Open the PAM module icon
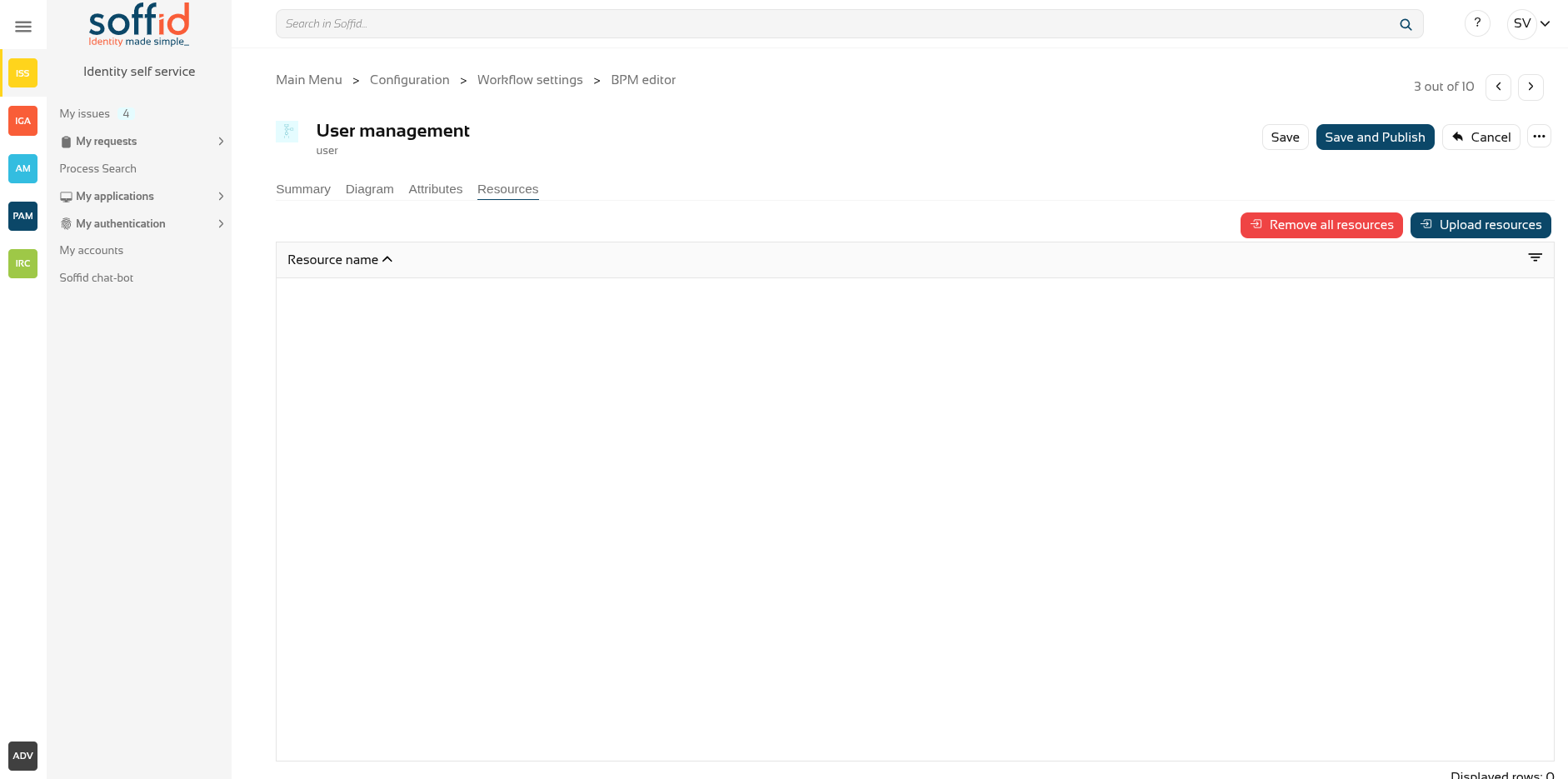 22,216
